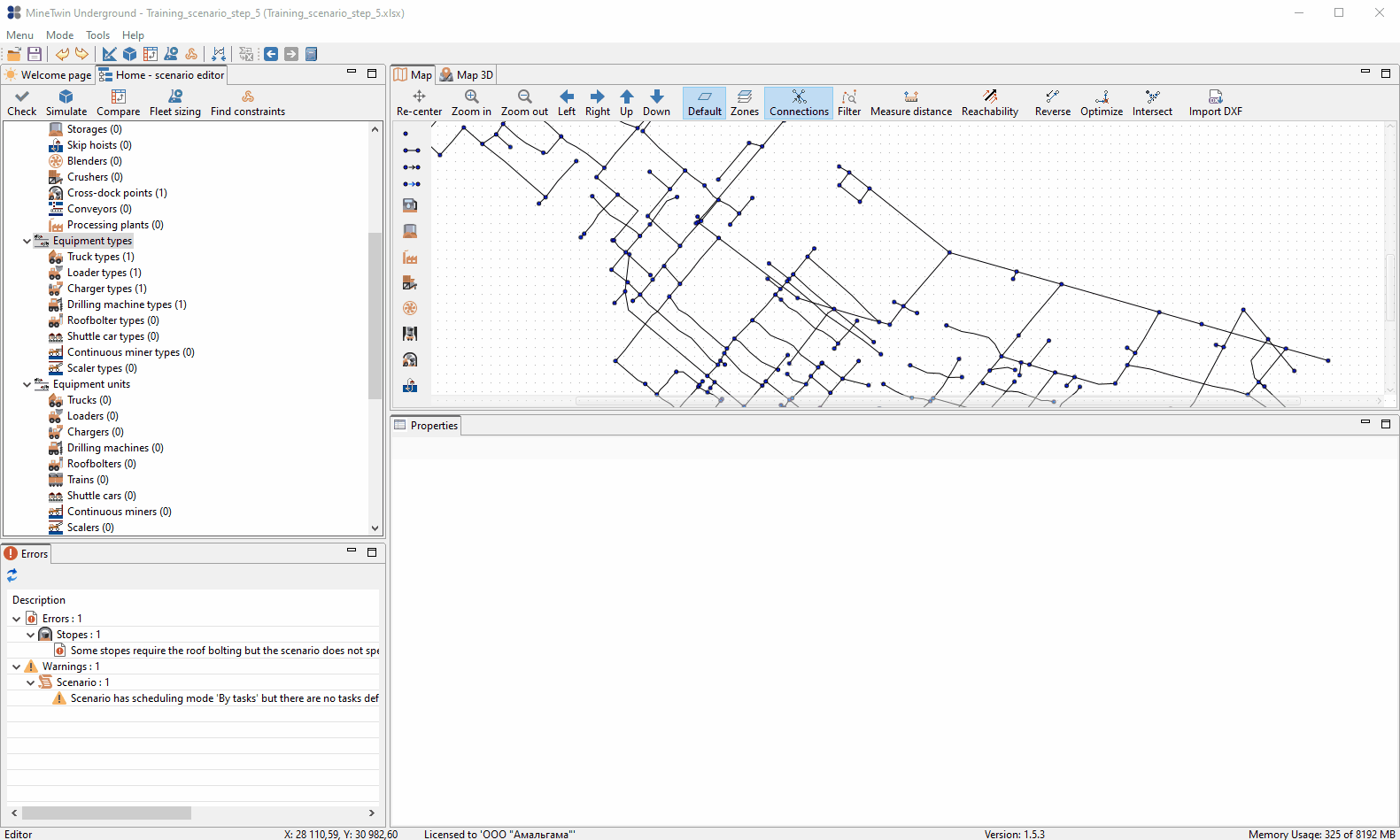
Task: Click the Errors panel horizontal scrollbar thumb
Action: [106, 813]
